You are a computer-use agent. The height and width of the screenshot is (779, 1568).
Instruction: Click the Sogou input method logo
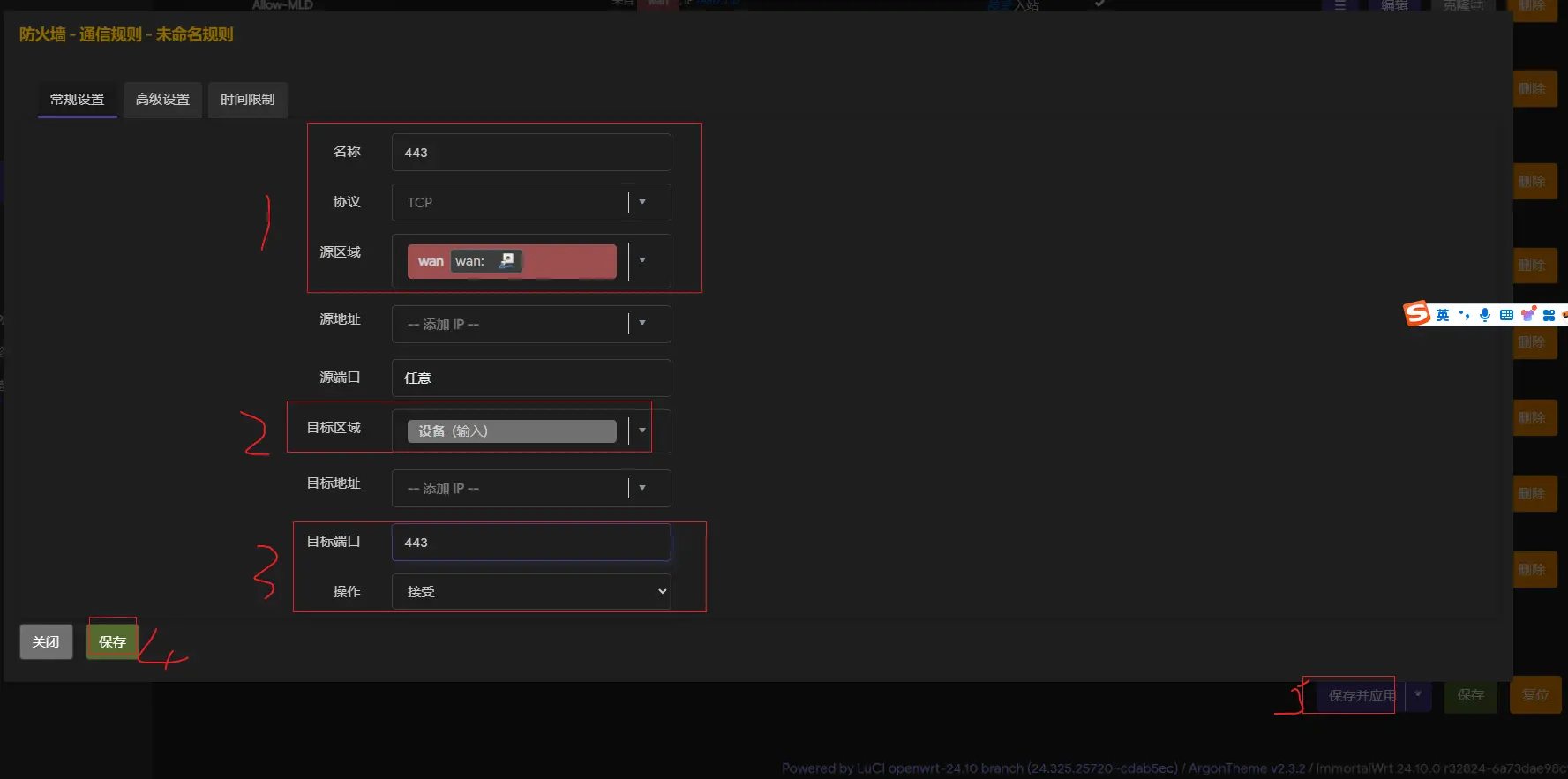pos(1416,314)
